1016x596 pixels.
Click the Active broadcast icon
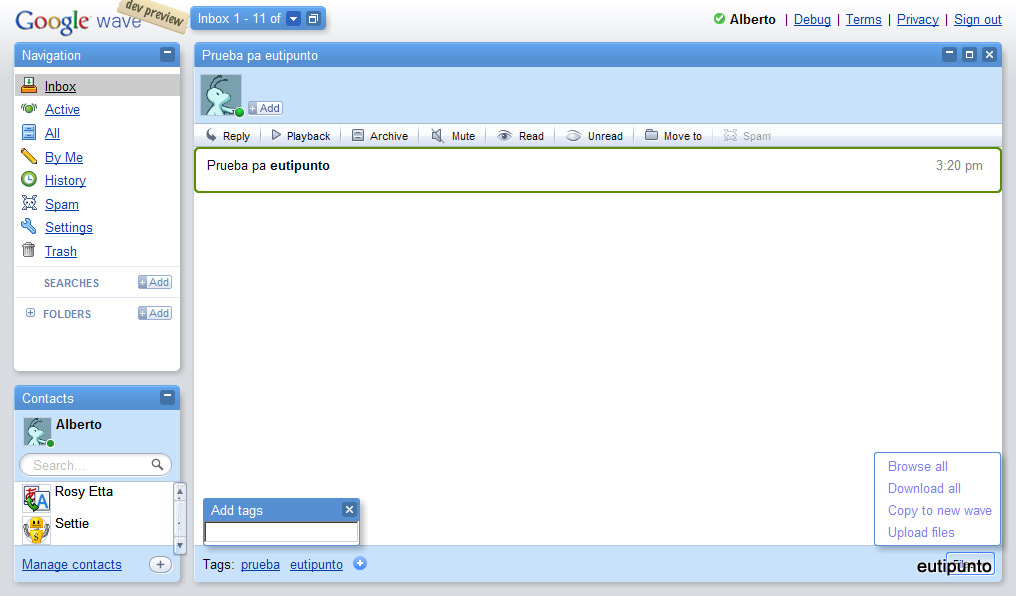coord(29,108)
